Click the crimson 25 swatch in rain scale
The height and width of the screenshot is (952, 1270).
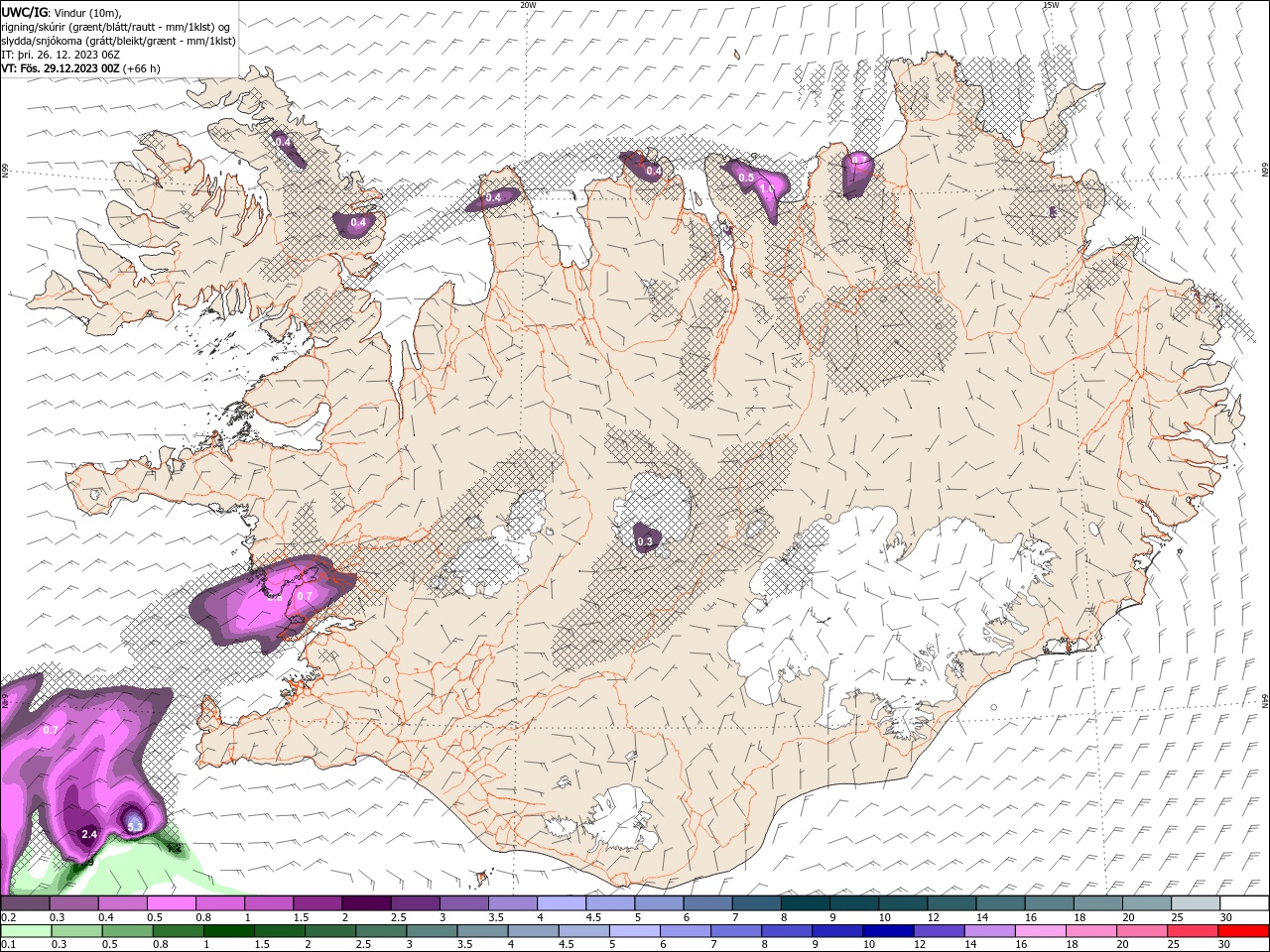point(1193,931)
